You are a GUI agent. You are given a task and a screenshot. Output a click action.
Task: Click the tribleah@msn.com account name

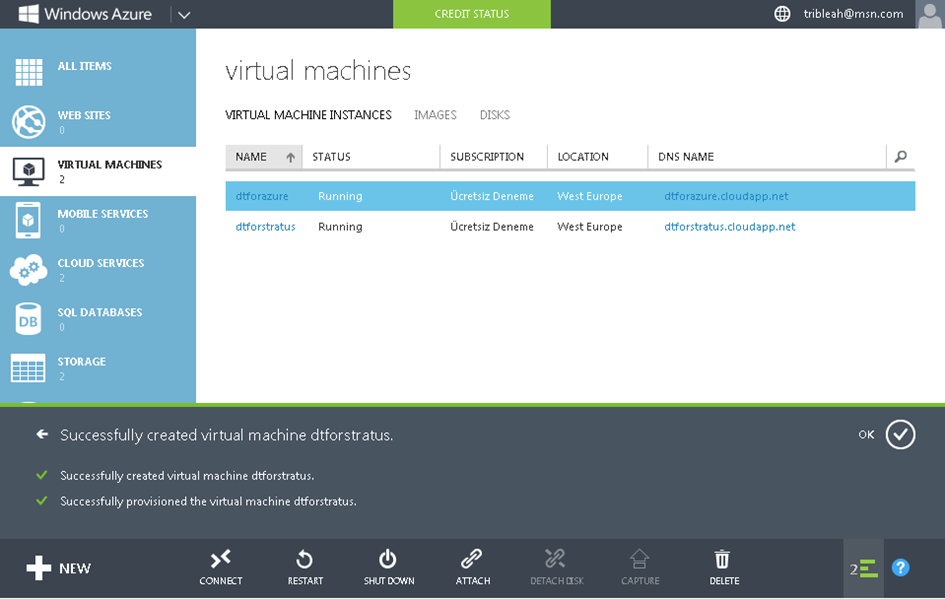tap(853, 14)
